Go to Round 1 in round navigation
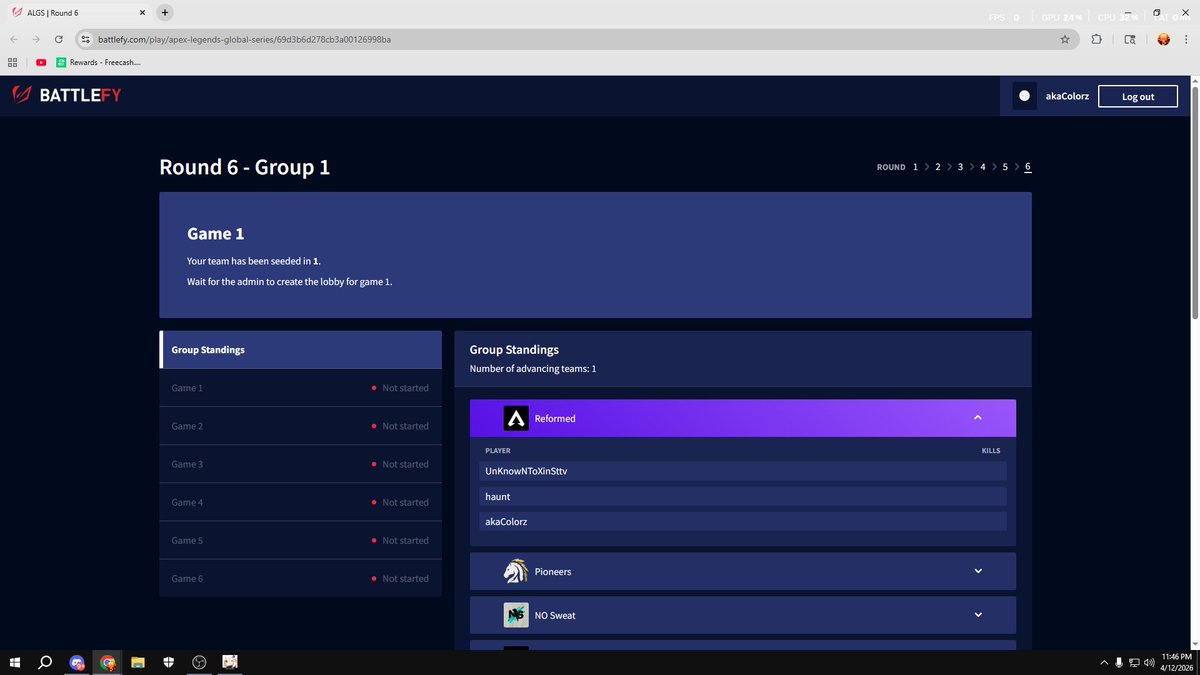Screen dimensions: 1200x675 click(915, 167)
